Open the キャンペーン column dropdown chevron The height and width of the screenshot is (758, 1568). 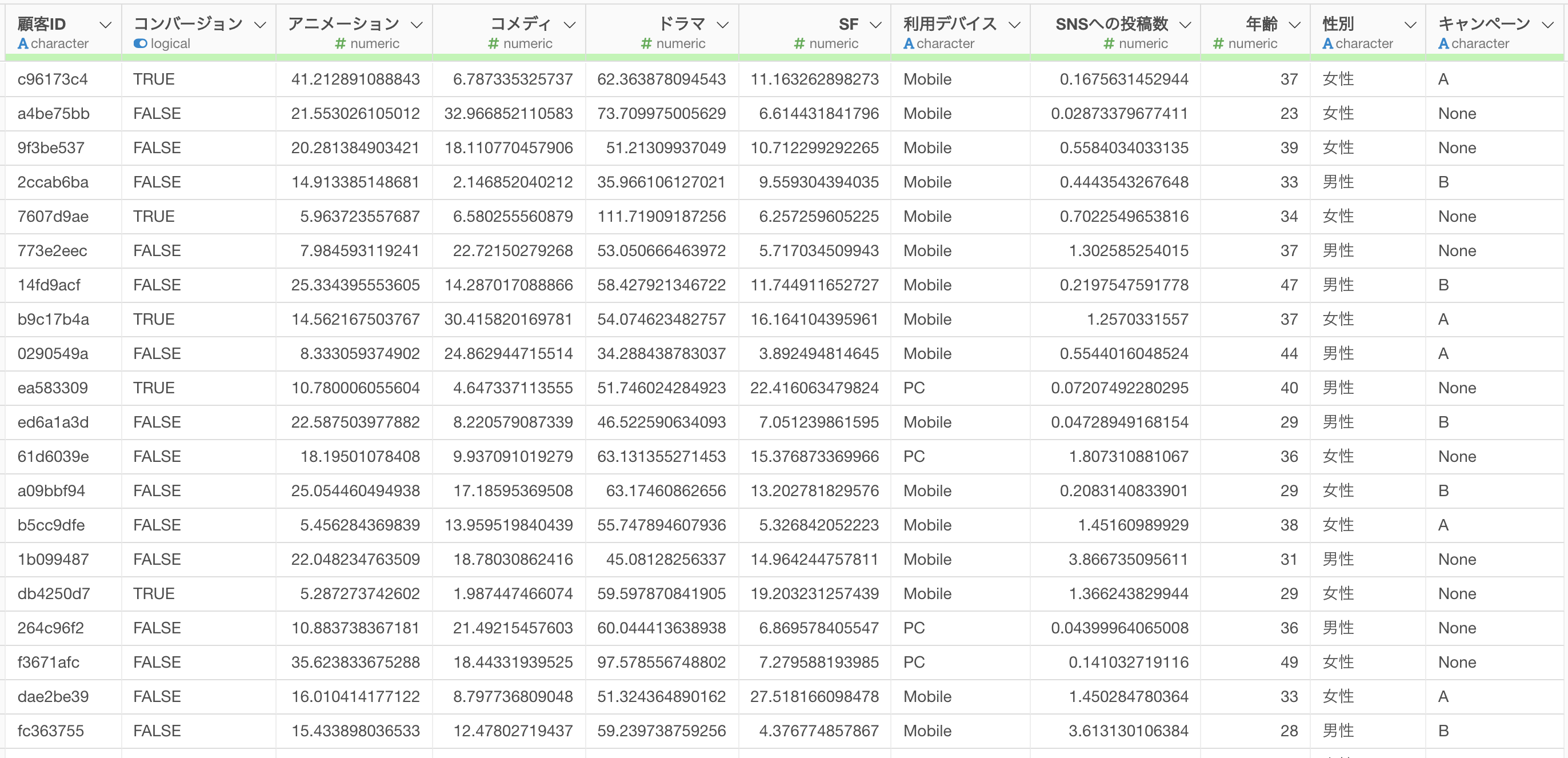coord(1547,25)
